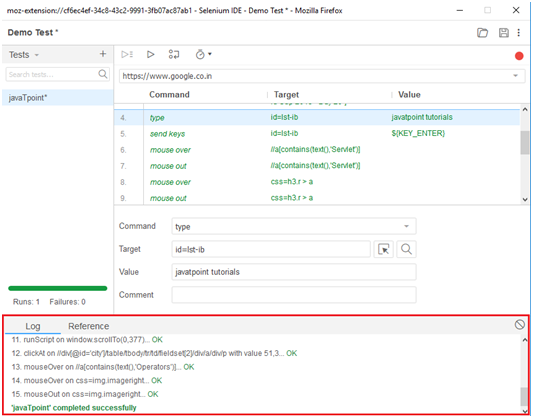Add a new test with plus icon

tap(103, 54)
